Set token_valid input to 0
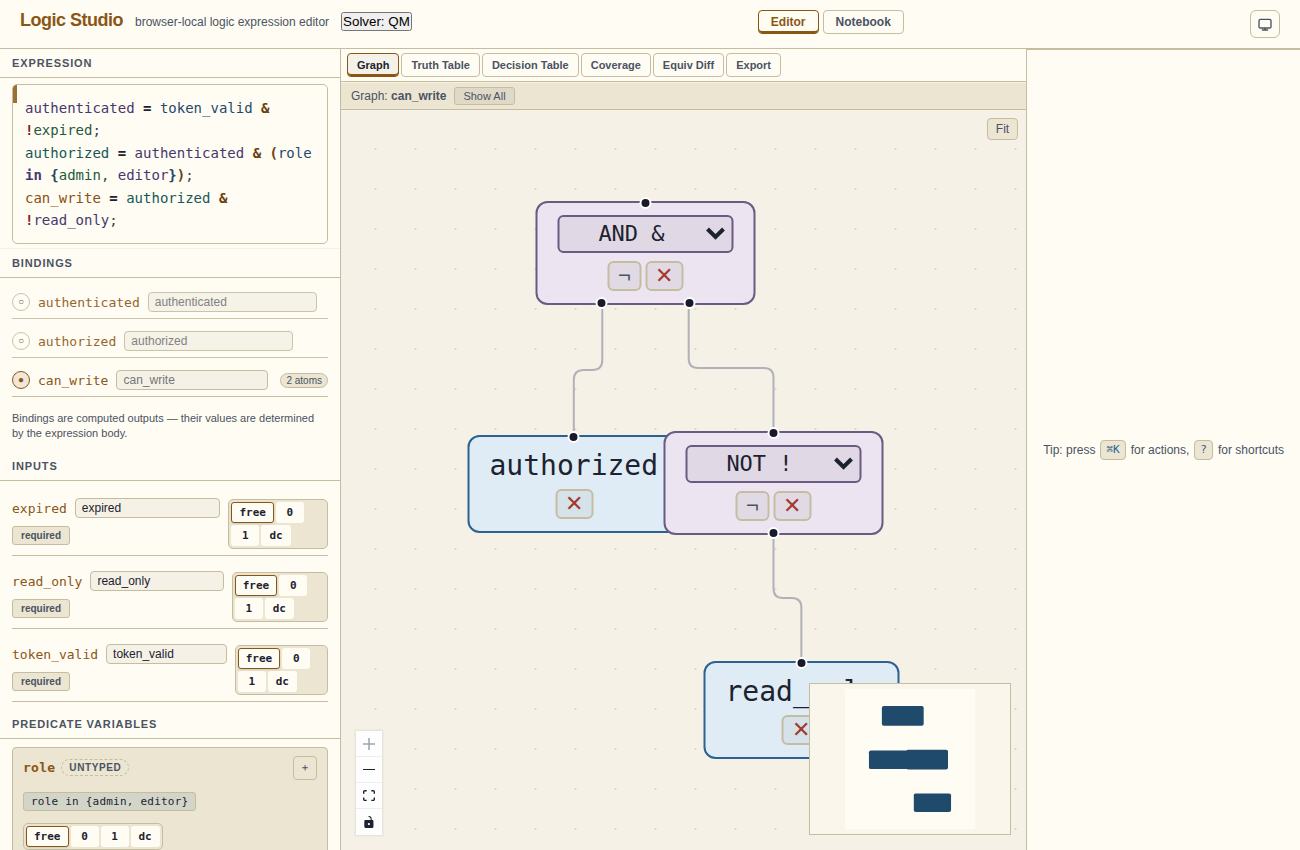Screen dimensions: 1300x850 point(295,658)
